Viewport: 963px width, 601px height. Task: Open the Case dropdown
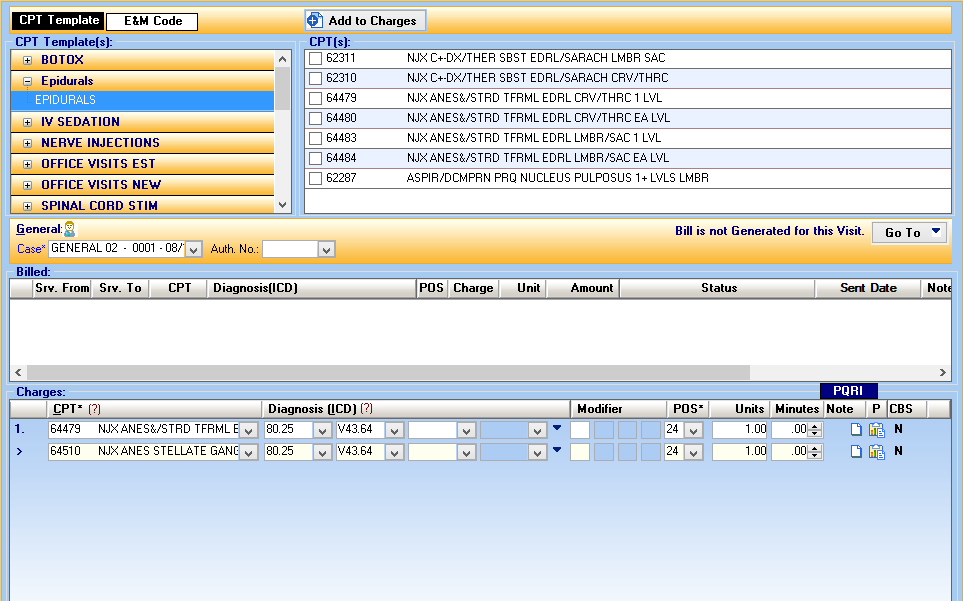pyautogui.click(x=193, y=249)
